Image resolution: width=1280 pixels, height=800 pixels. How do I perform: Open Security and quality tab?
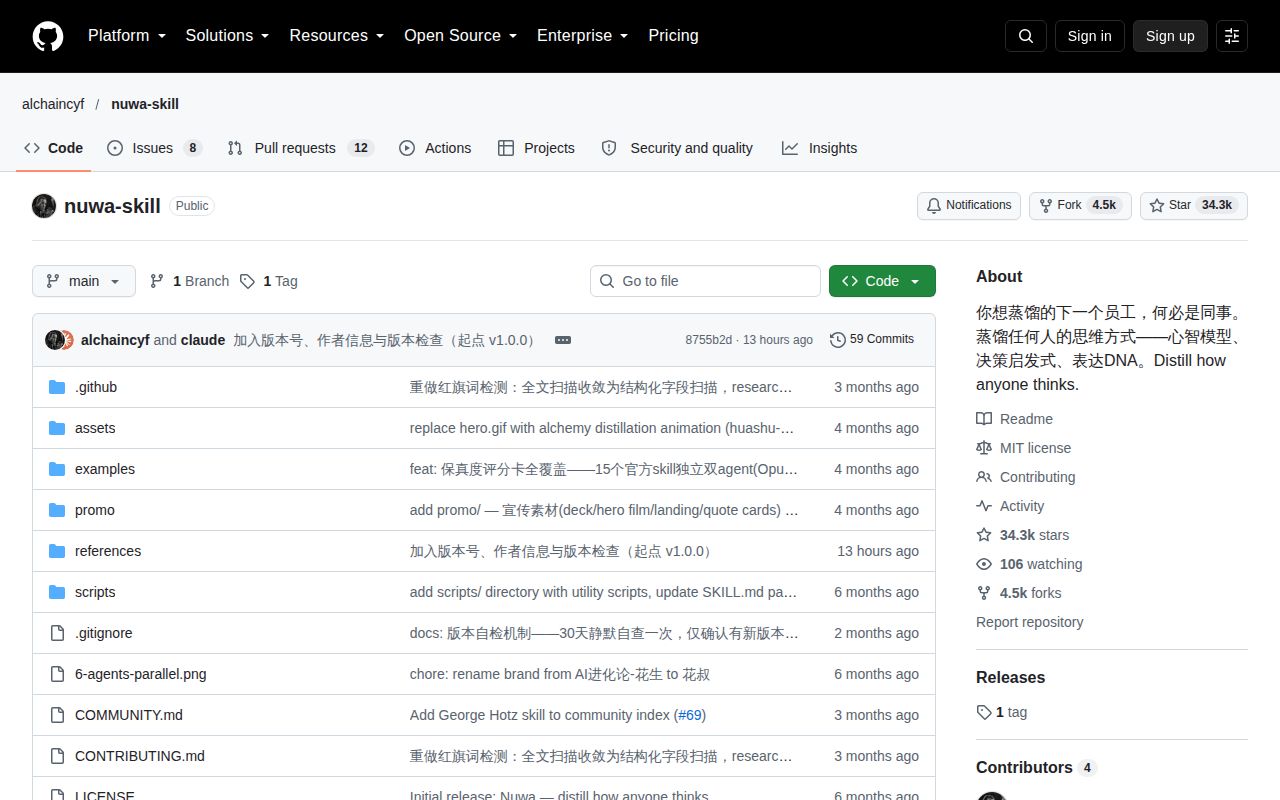click(x=677, y=148)
